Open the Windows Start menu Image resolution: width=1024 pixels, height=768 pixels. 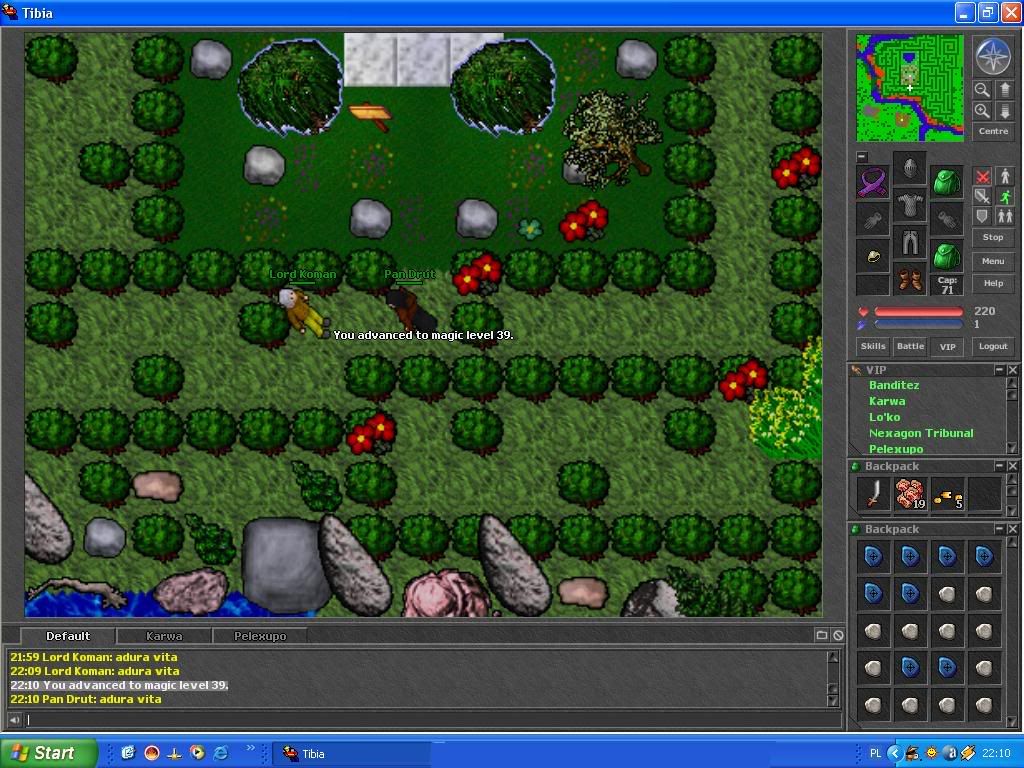point(46,753)
